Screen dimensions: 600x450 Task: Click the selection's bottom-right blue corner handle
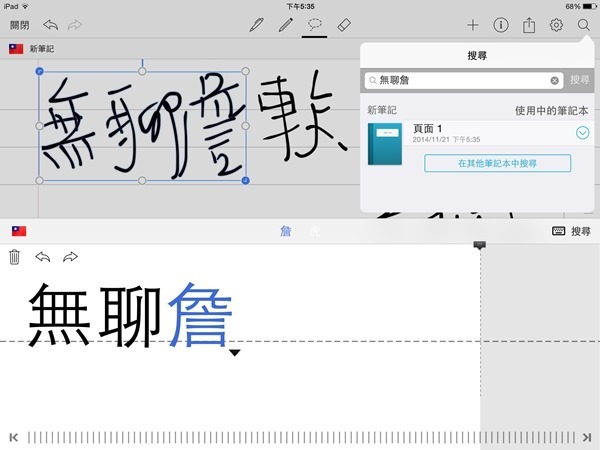[x=246, y=181]
